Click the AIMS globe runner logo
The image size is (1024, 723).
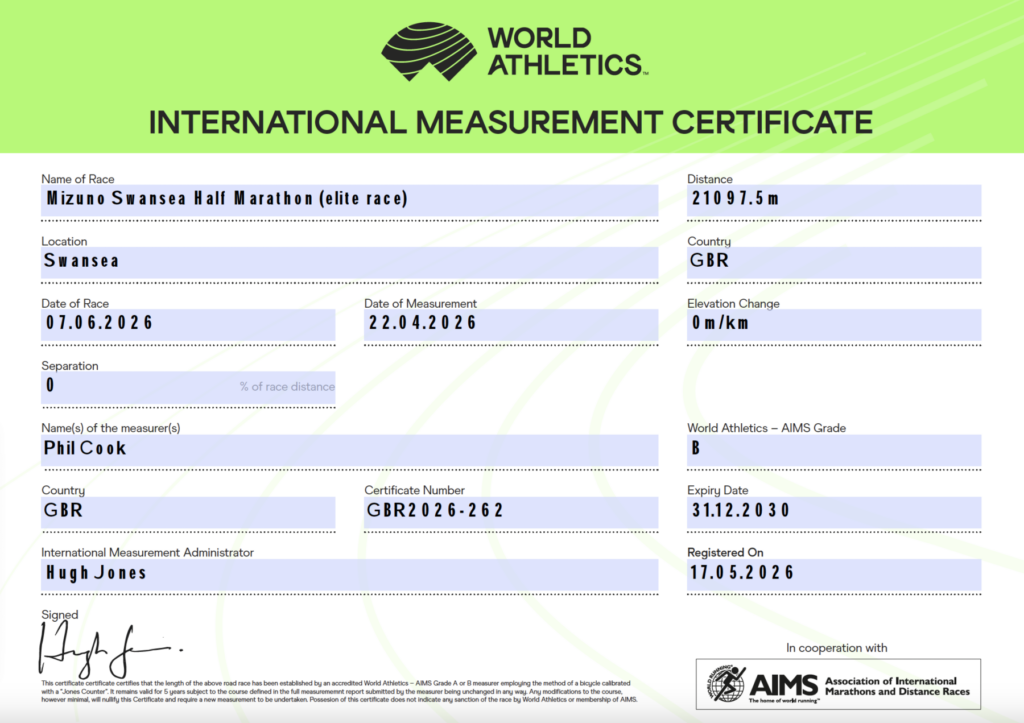pyautogui.click(x=726, y=684)
